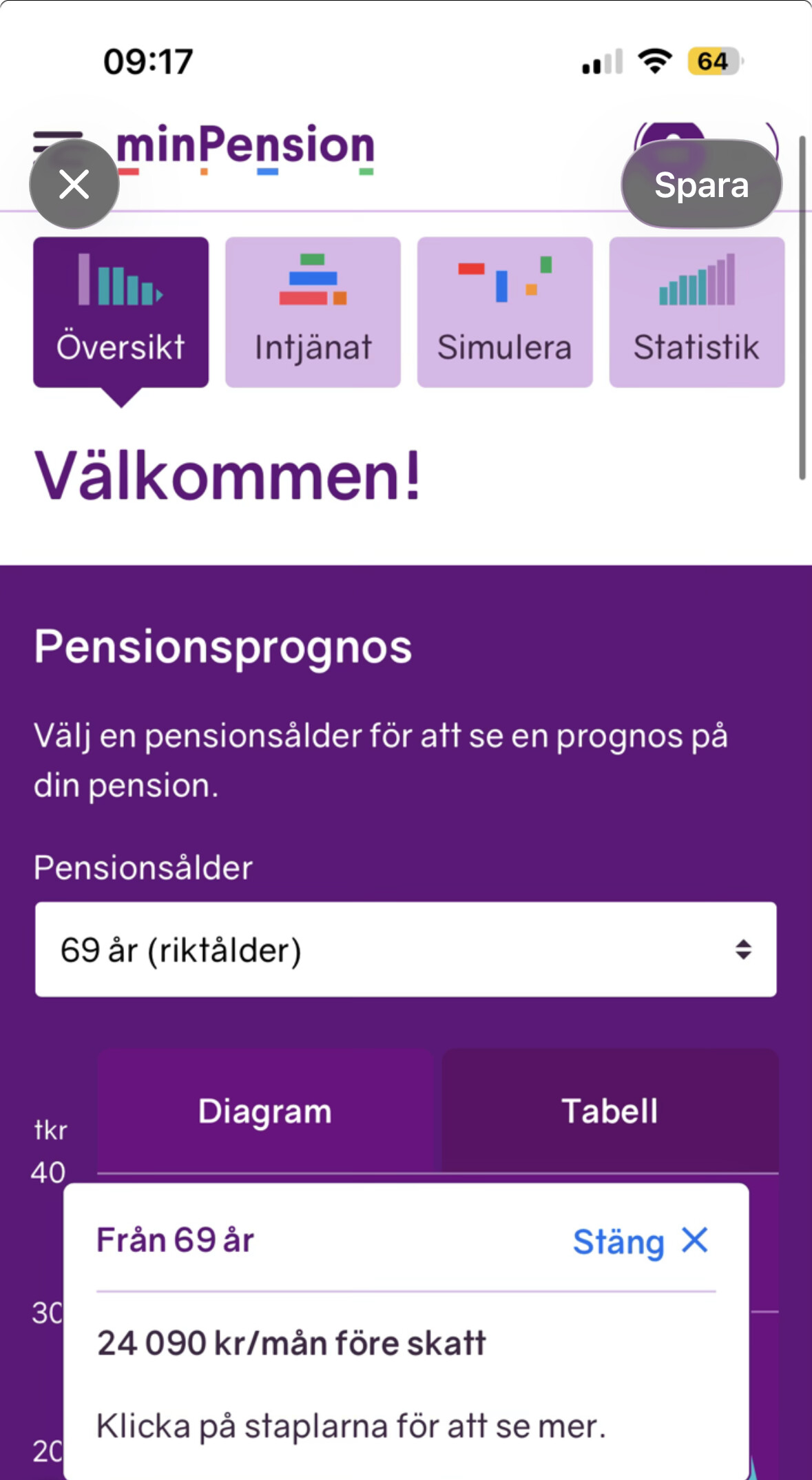
Task: Click the page scrollbar on the right
Action: [x=802, y=307]
